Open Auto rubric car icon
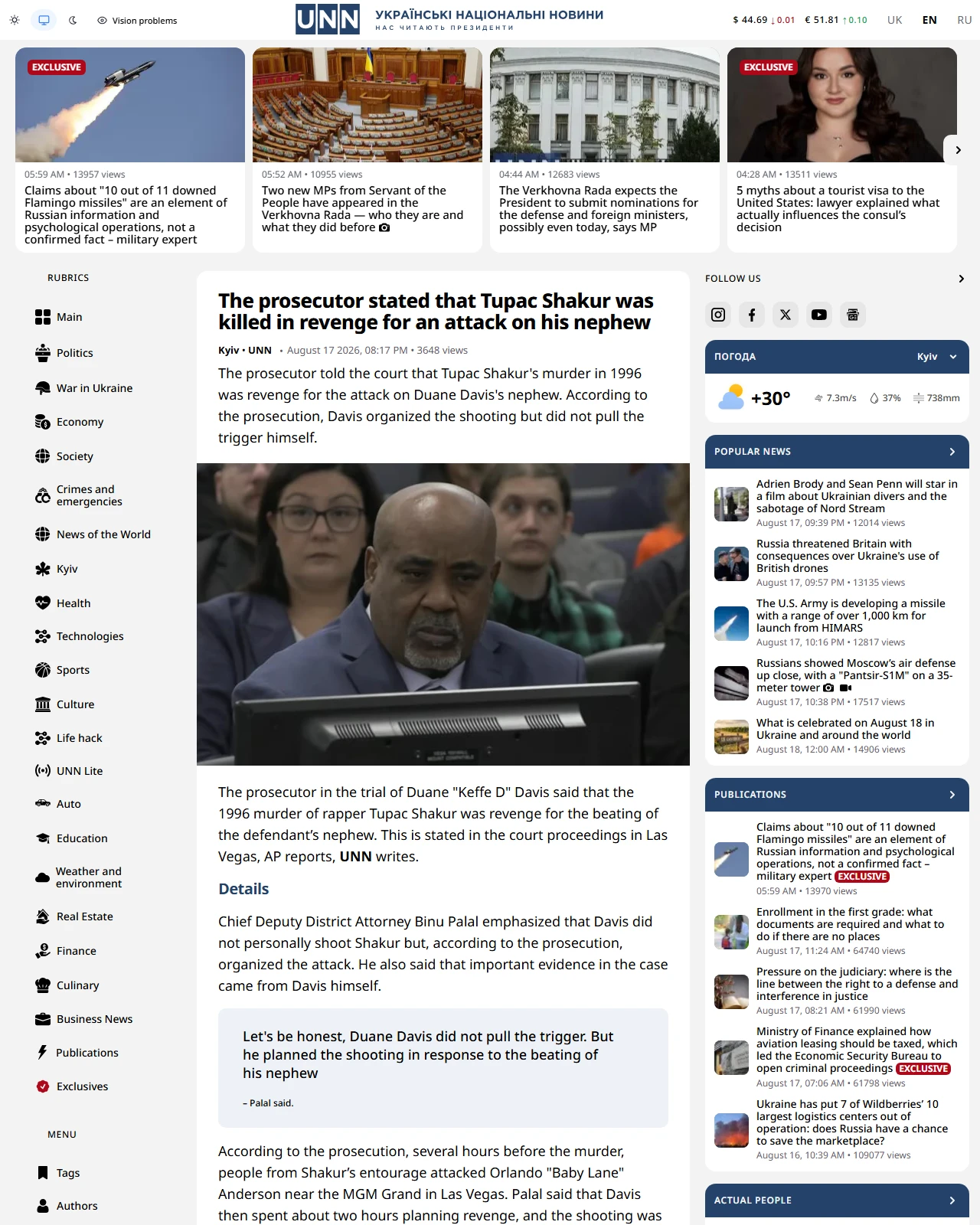 43,804
